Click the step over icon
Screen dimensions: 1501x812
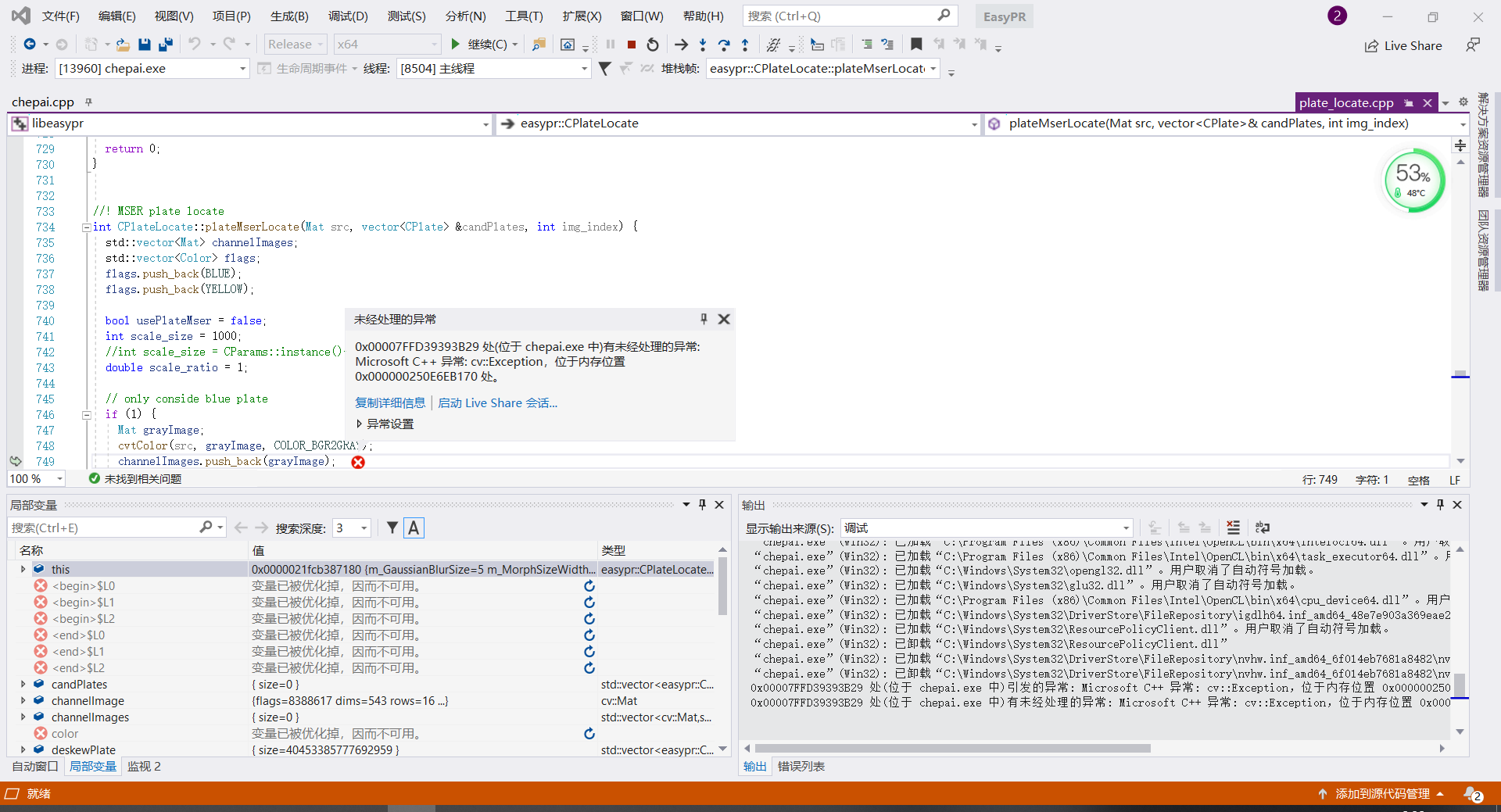point(724,45)
